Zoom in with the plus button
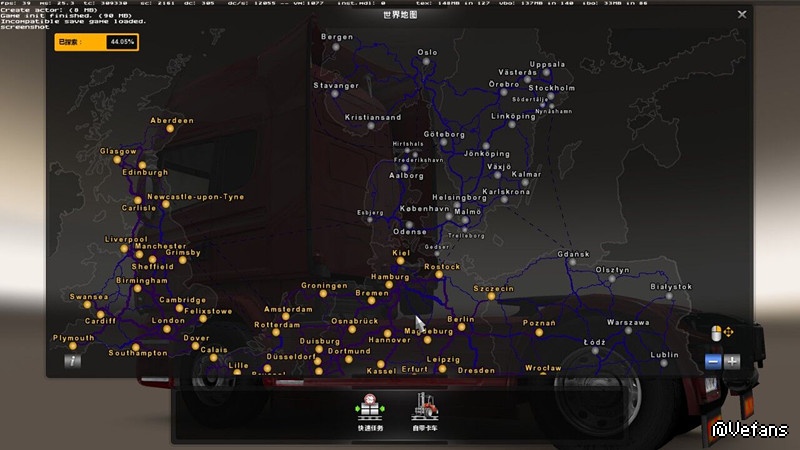The image size is (800, 450). (732, 362)
